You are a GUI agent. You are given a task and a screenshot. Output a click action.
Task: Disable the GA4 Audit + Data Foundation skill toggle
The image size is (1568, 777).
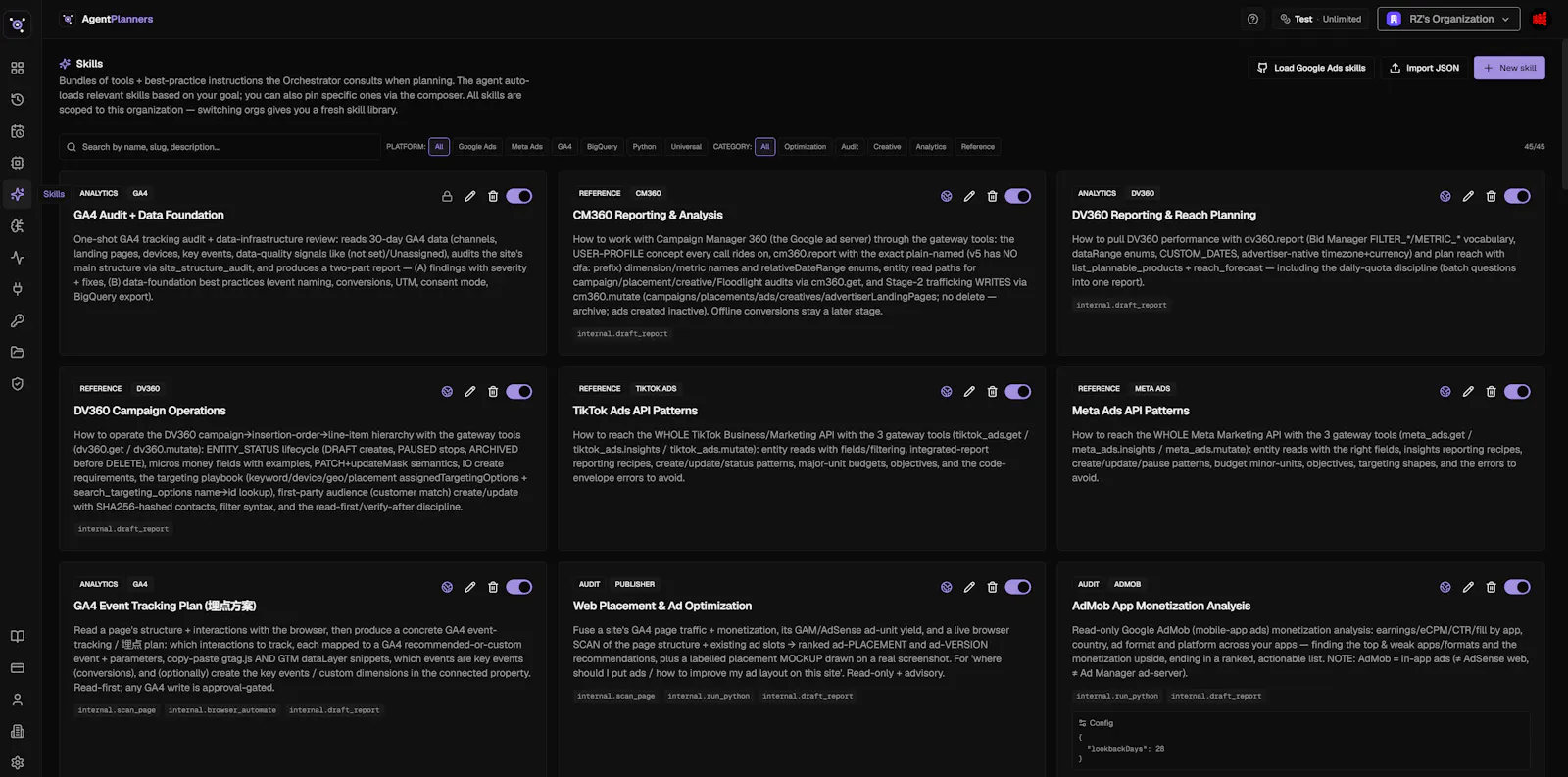(519, 196)
